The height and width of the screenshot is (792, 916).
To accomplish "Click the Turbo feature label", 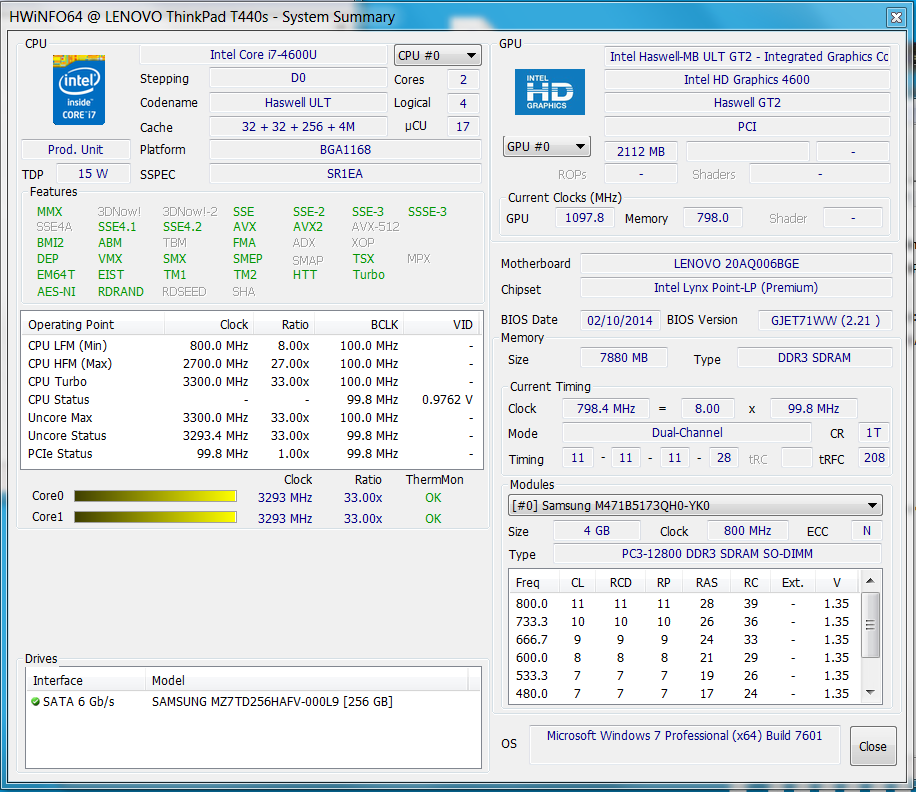I will tap(369, 275).
